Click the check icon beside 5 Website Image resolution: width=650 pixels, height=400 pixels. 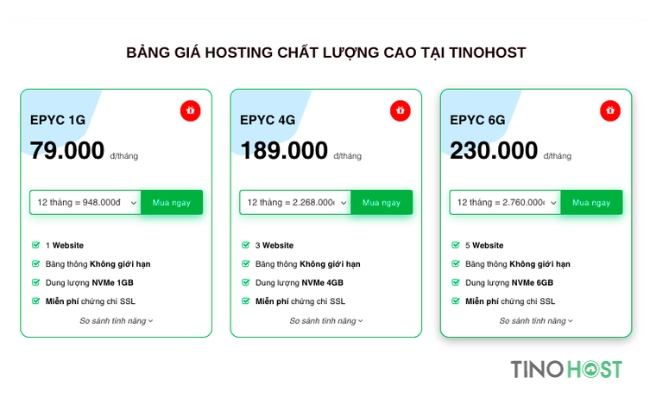click(456, 245)
